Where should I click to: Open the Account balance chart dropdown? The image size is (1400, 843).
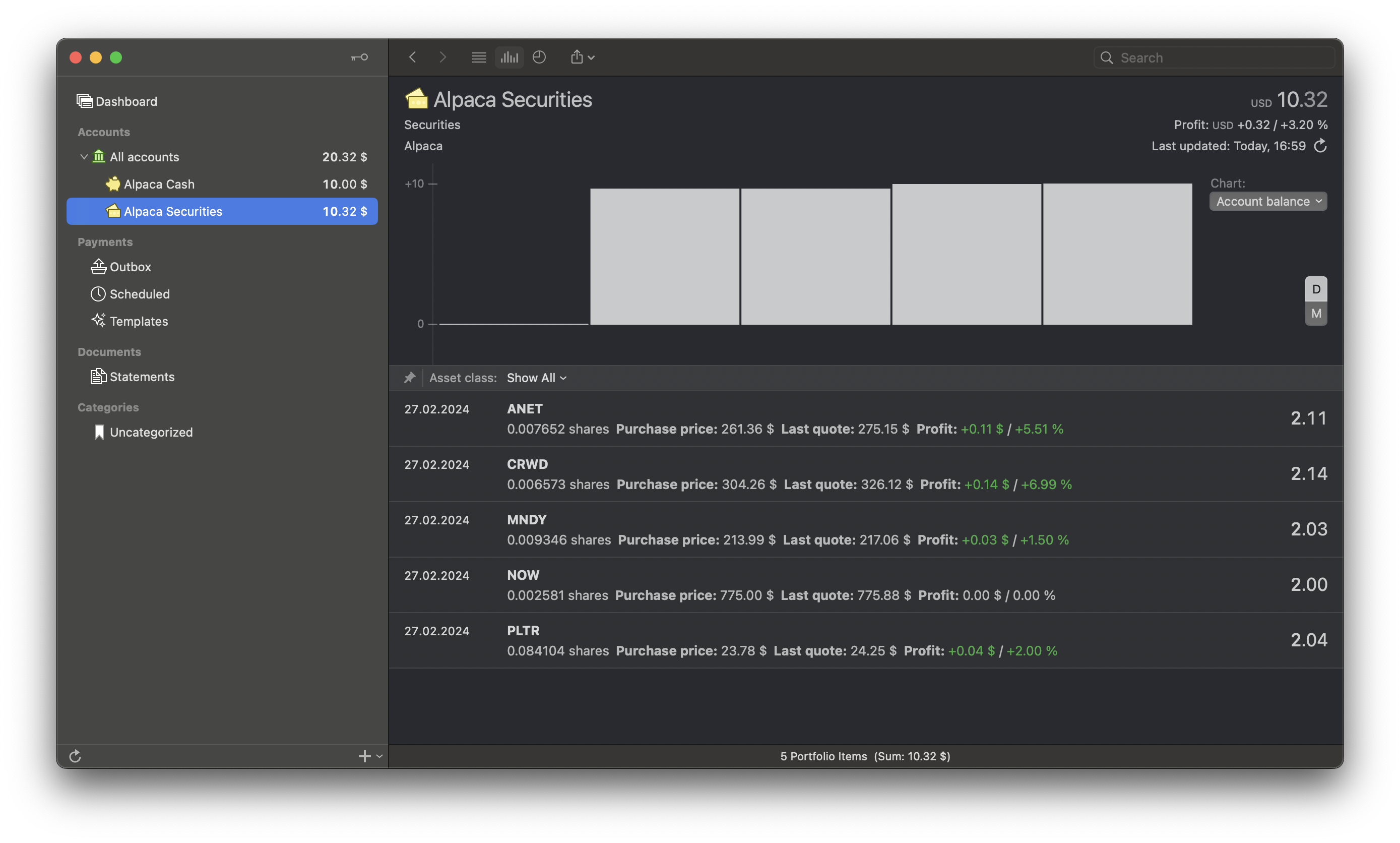click(x=1268, y=201)
